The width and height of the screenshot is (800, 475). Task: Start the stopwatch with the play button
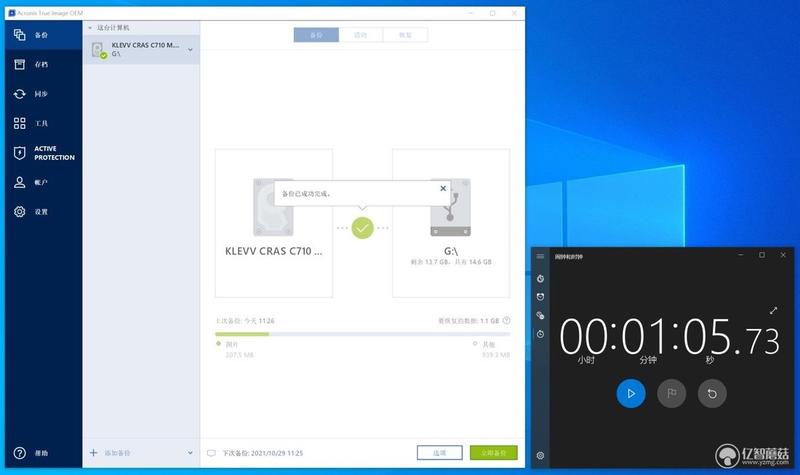631,393
